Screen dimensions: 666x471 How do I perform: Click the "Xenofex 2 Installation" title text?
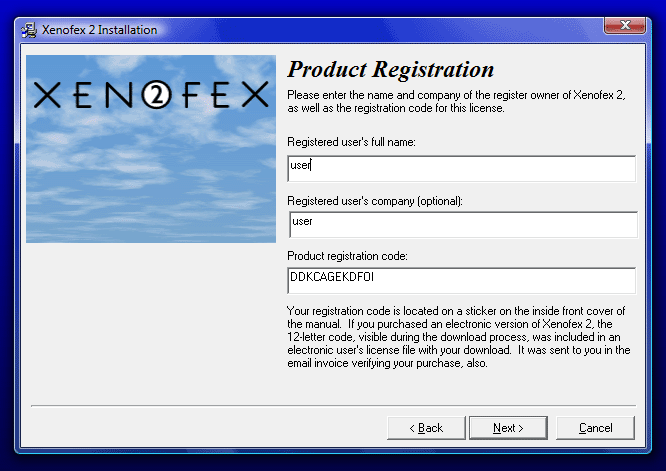99,30
